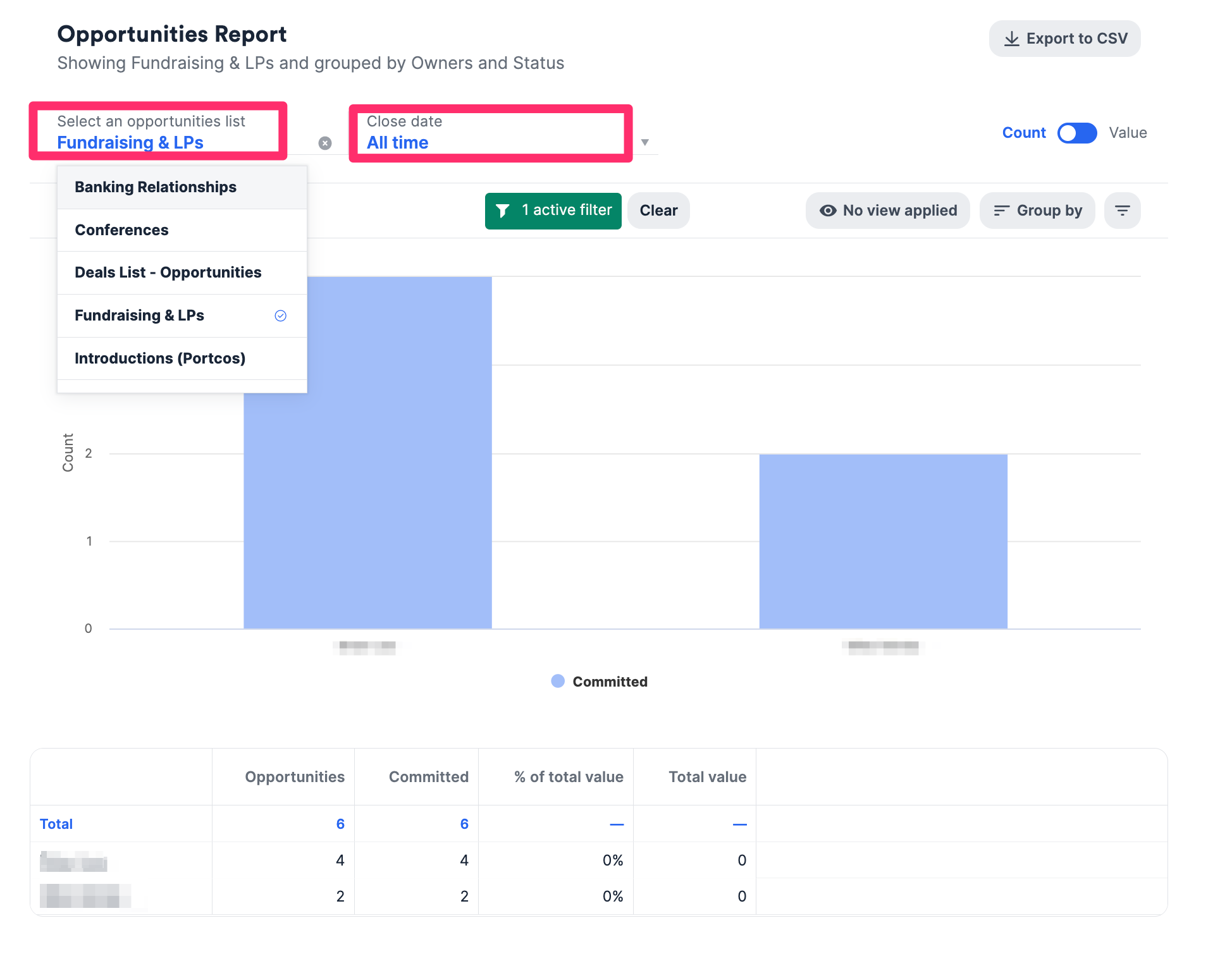
Task: Open filters using the green funnel icon
Action: point(503,210)
